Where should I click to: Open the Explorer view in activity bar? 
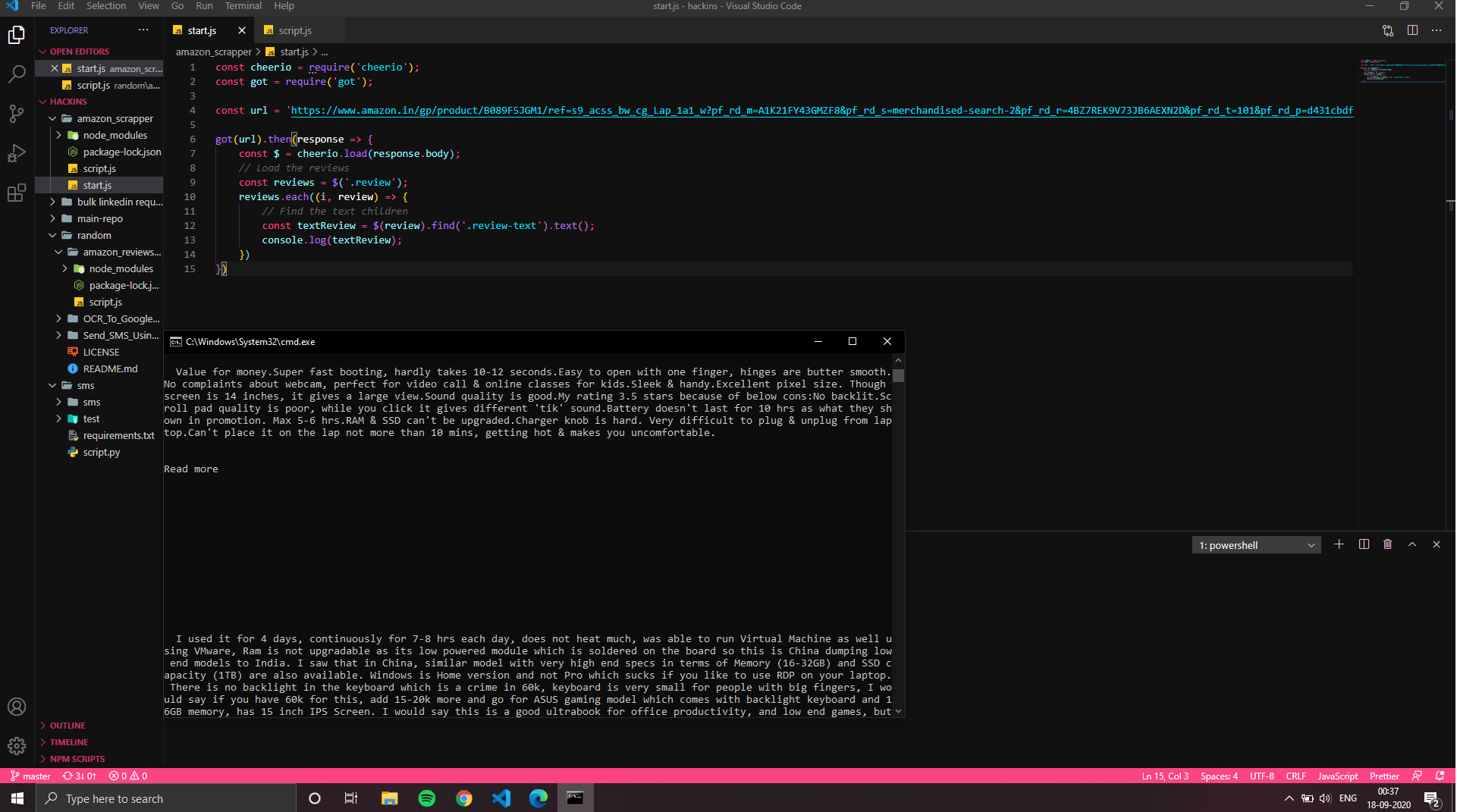pyautogui.click(x=17, y=35)
